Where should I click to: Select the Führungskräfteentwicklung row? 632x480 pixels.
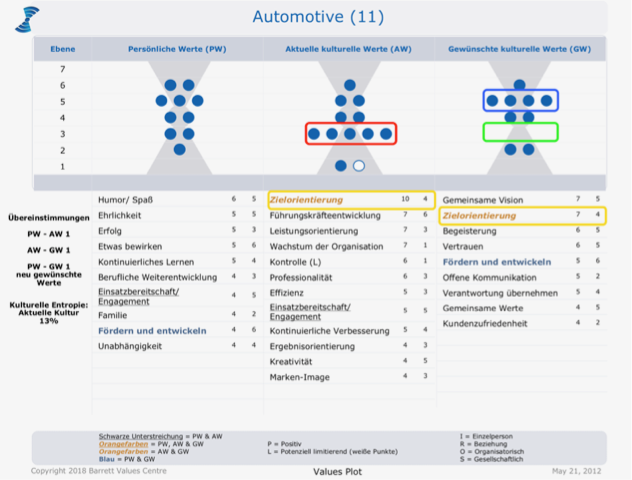click(324, 215)
